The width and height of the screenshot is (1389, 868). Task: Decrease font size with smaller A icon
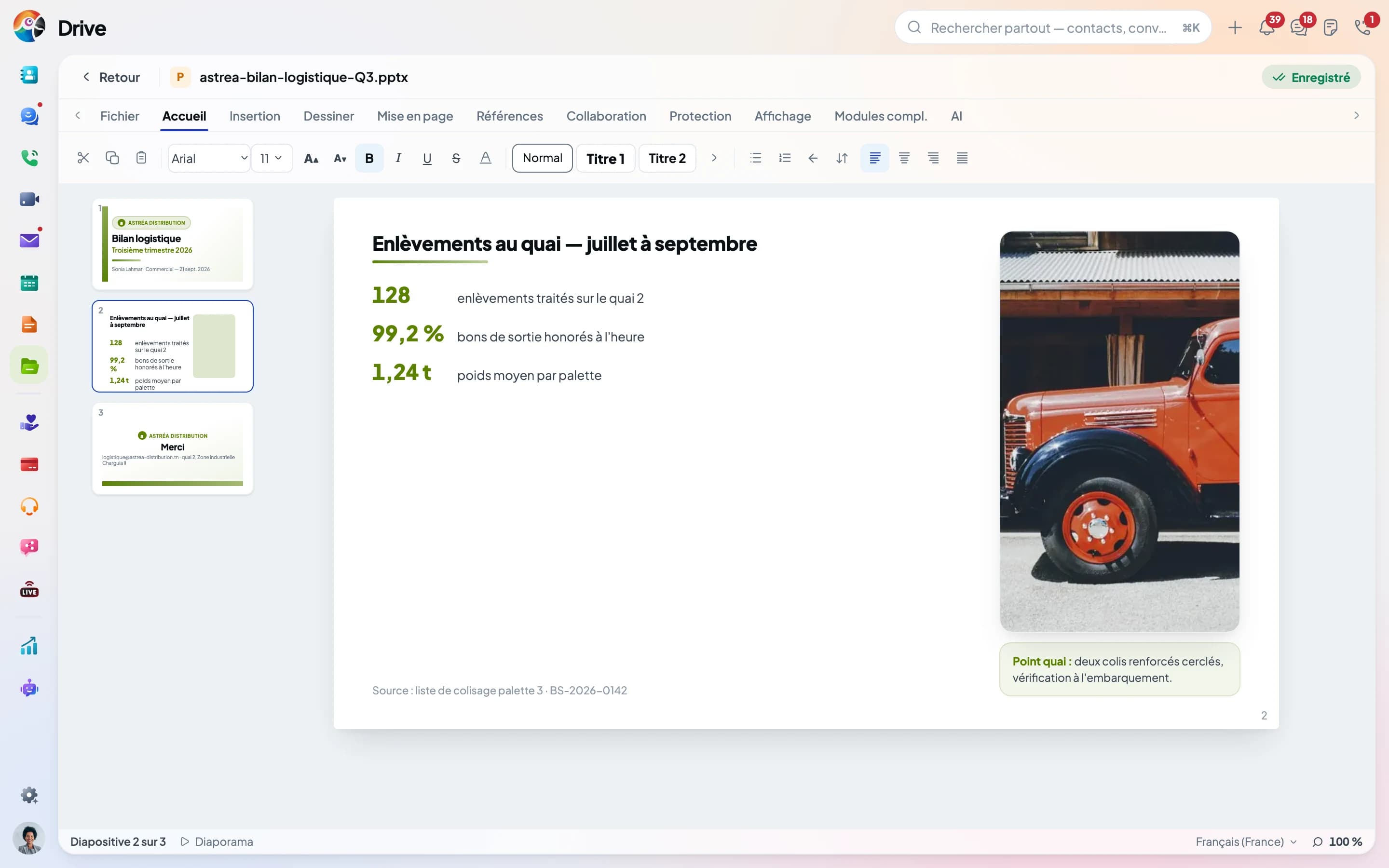tap(340, 159)
